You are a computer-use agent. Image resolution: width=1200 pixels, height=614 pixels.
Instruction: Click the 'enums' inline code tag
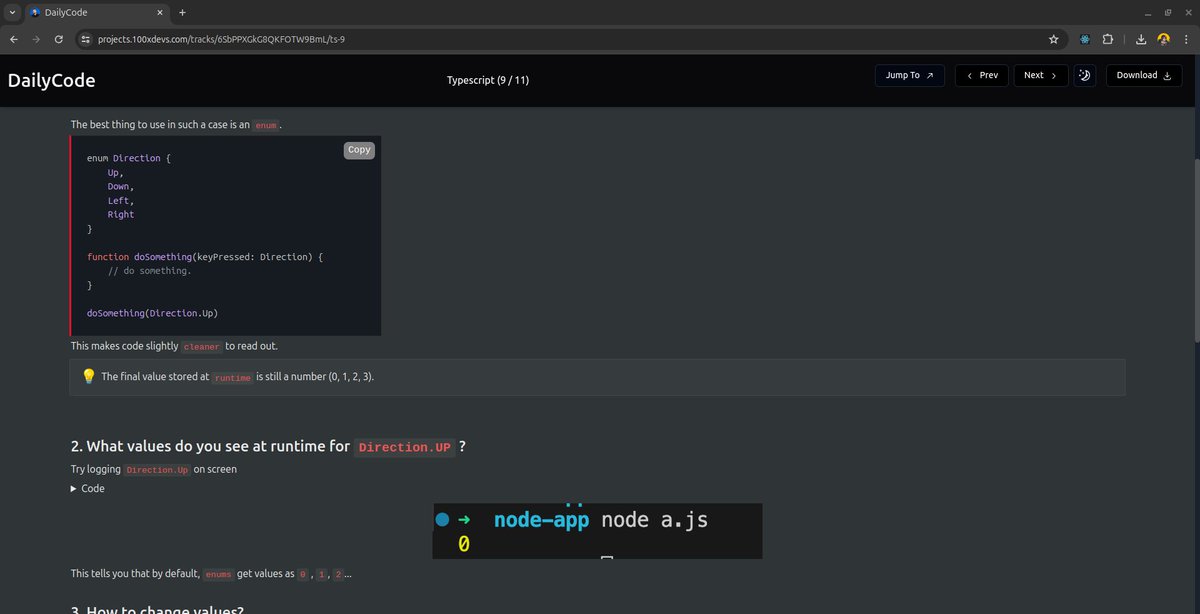tap(218, 575)
